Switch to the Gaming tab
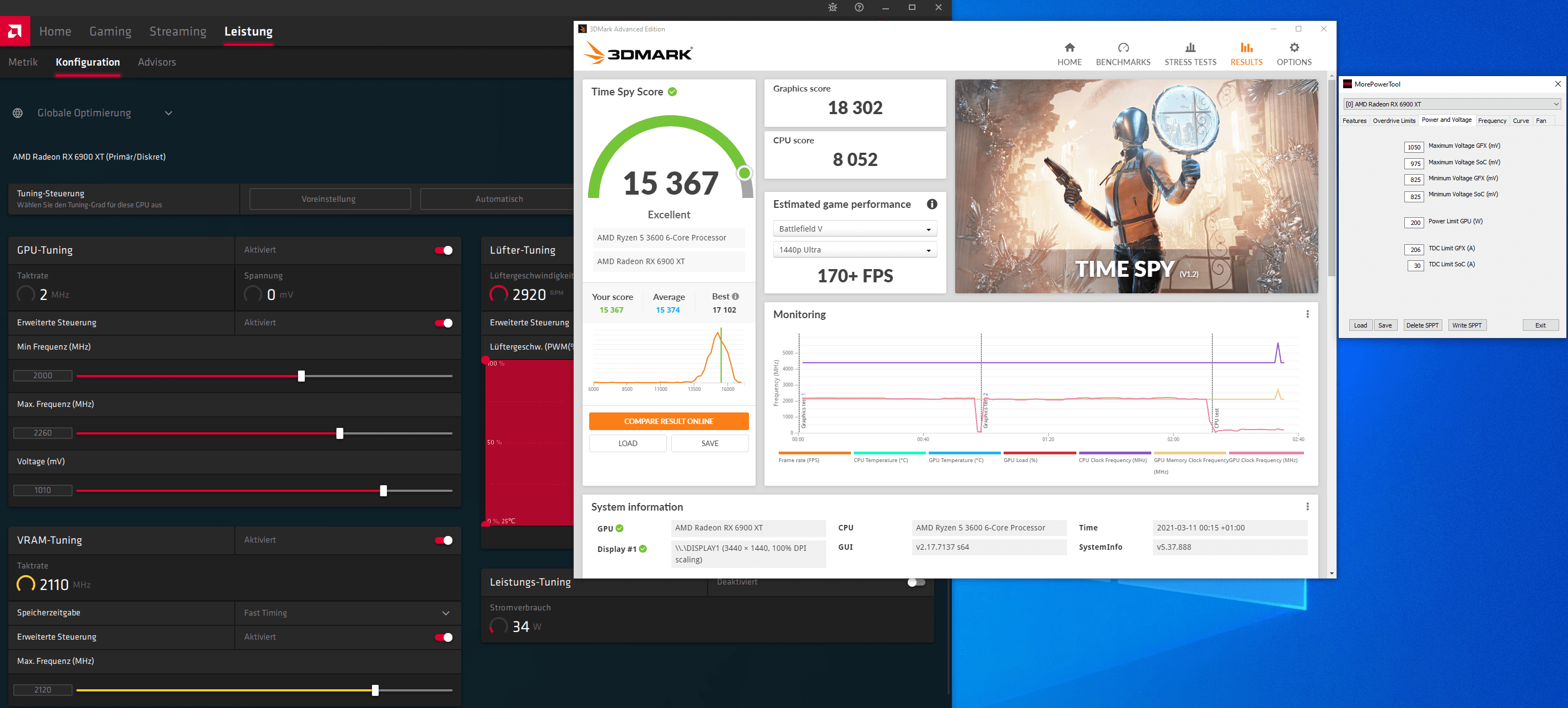The image size is (1568, 708). coord(110,31)
